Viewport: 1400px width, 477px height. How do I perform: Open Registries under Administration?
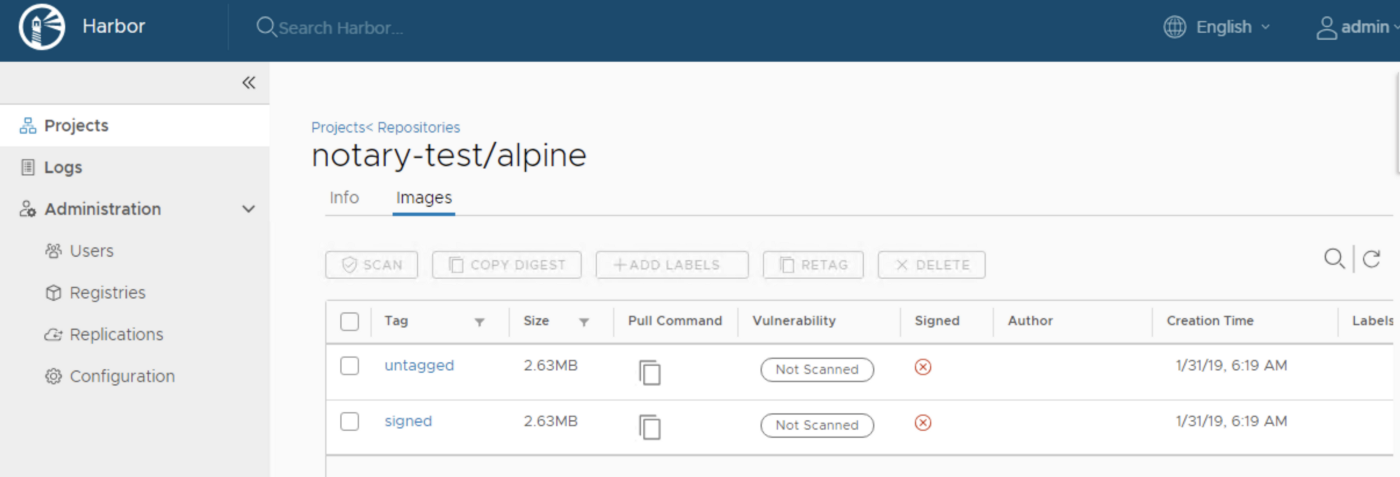click(x=107, y=293)
